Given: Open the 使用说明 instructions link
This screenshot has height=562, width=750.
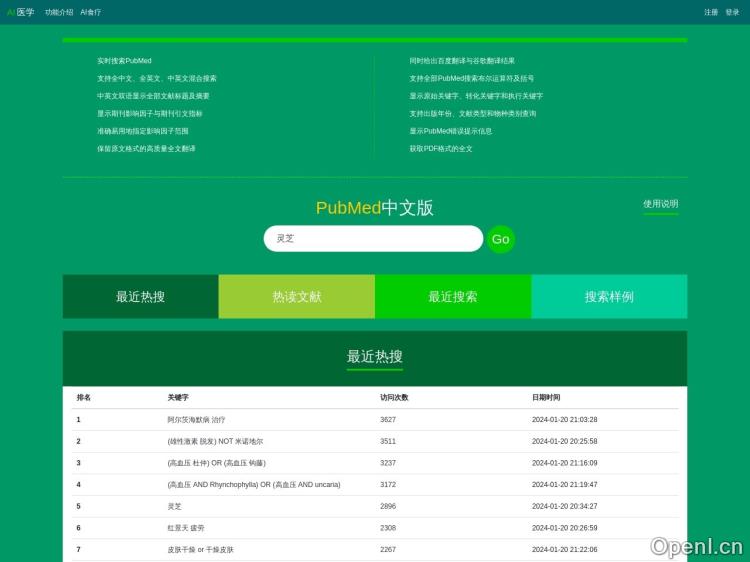Looking at the screenshot, I should [661, 204].
